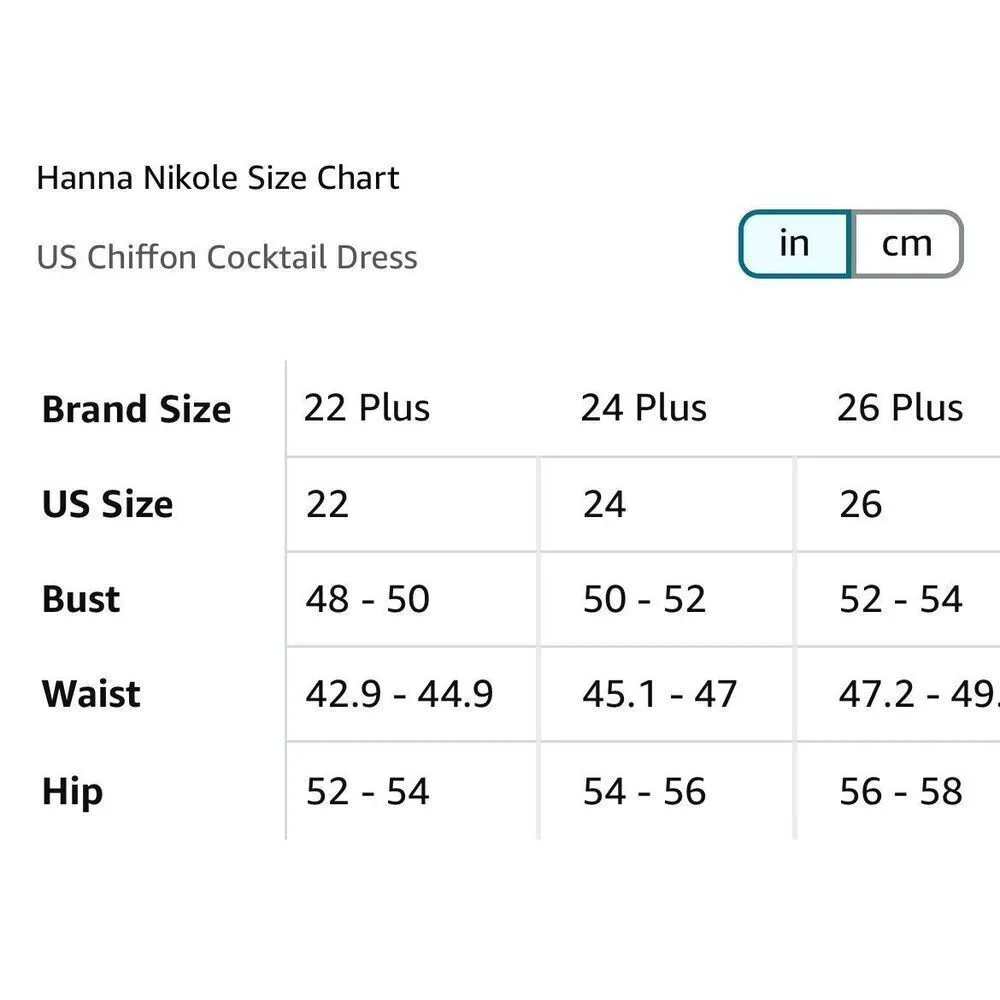
Task: Click the '24 Plus' column heading
Action: click(644, 408)
